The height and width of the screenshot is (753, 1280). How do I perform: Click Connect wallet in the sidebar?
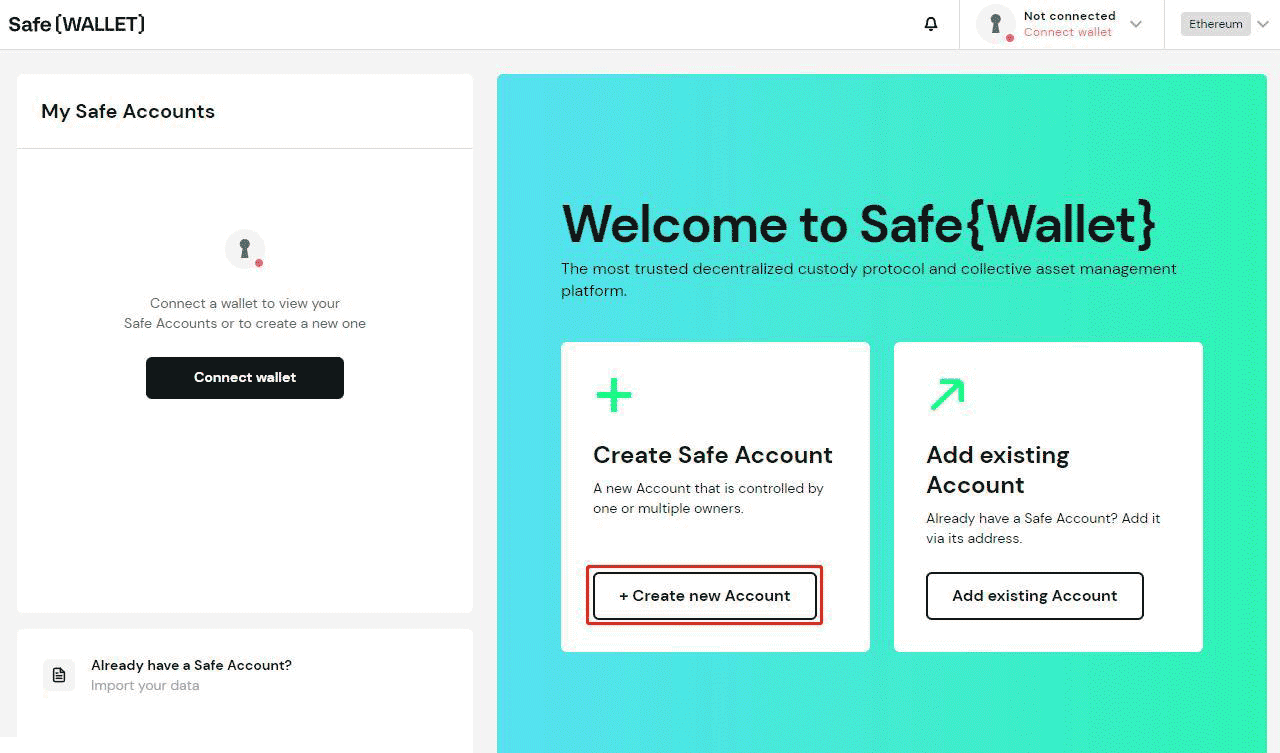point(244,377)
